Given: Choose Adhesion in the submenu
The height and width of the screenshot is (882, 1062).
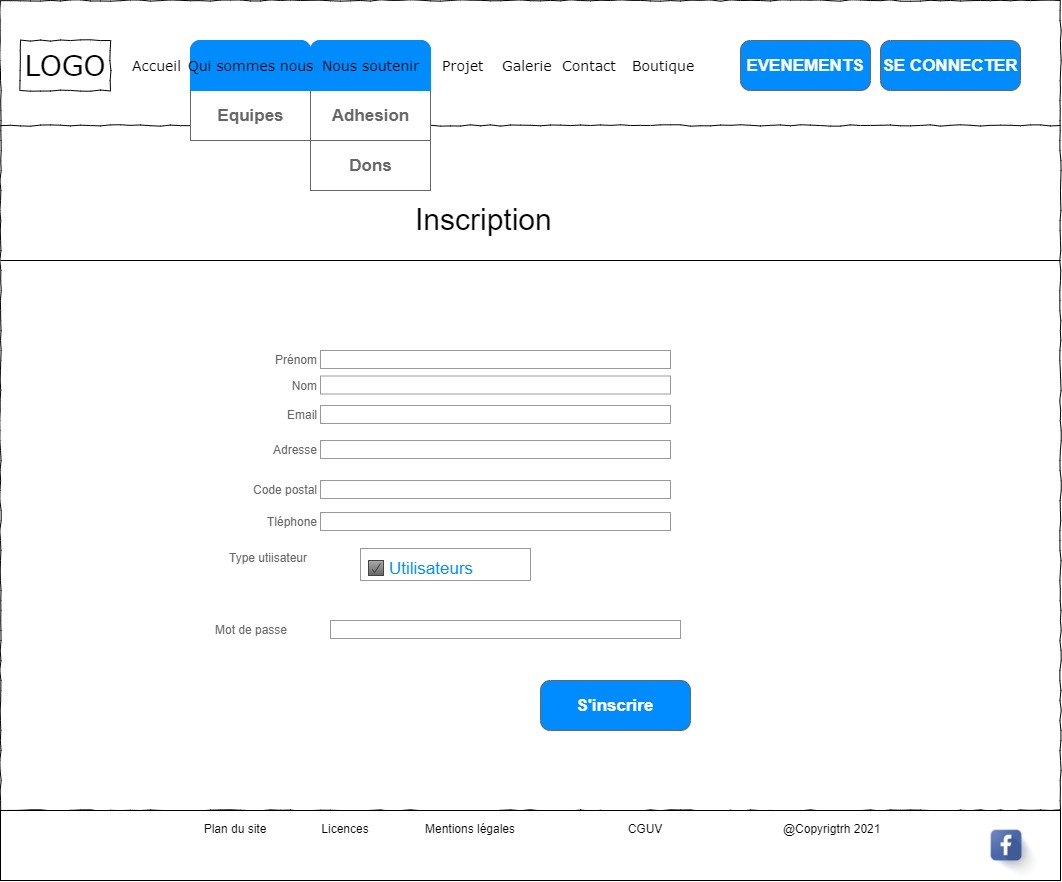Looking at the screenshot, I should (370, 116).
